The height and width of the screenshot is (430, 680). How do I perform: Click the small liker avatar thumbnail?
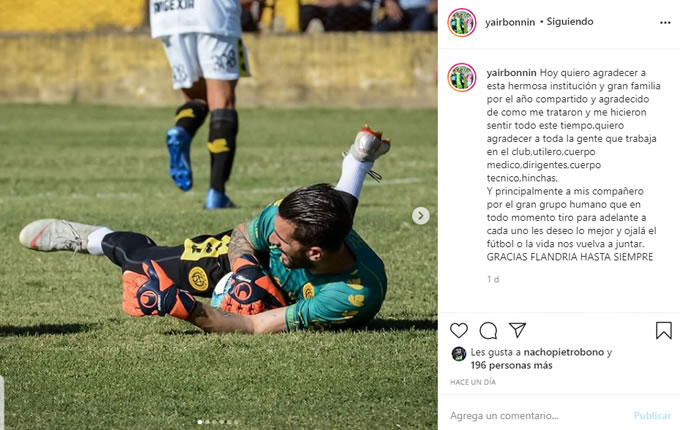tap(458, 354)
